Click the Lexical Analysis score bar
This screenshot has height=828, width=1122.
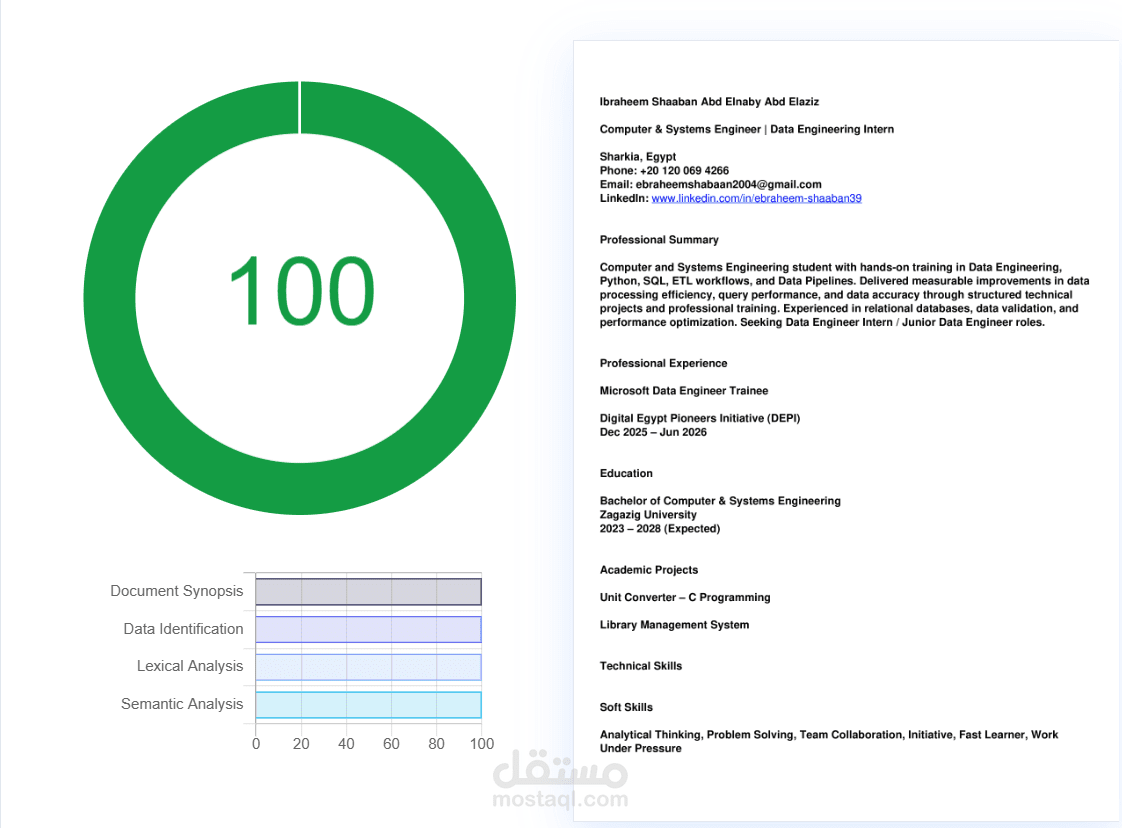click(369, 667)
